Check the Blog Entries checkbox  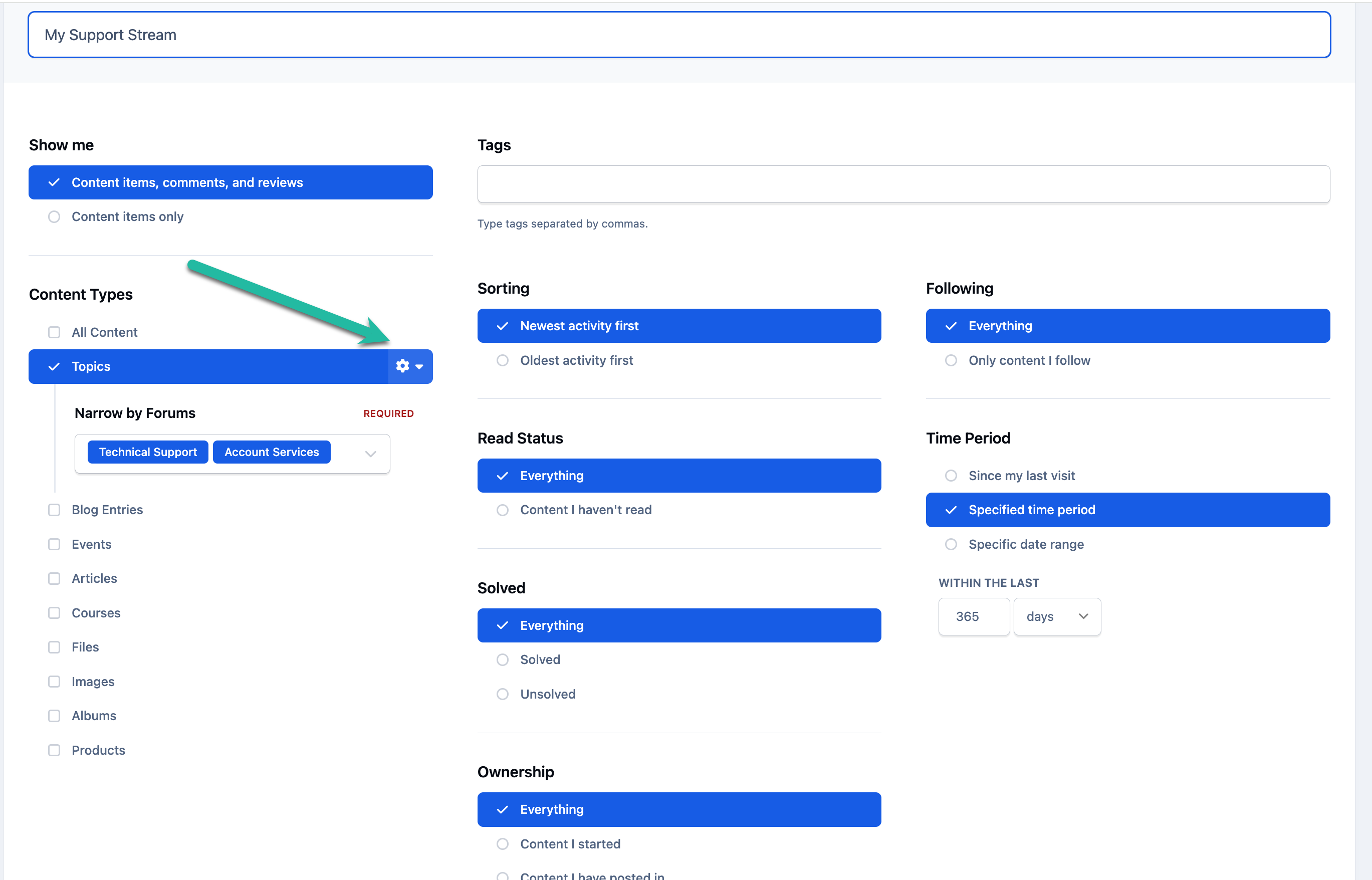[54, 510]
